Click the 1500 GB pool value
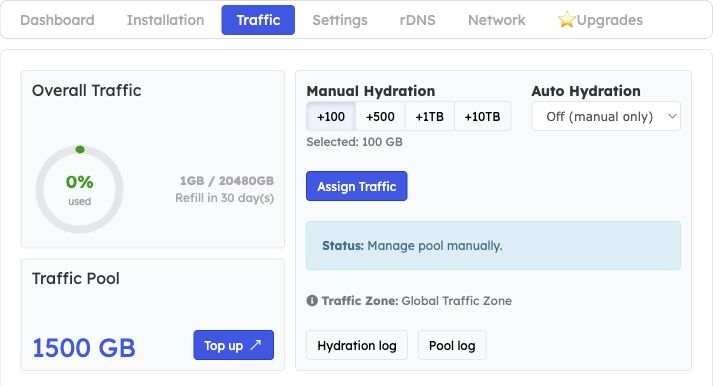713x386 pixels. point(84,348)
